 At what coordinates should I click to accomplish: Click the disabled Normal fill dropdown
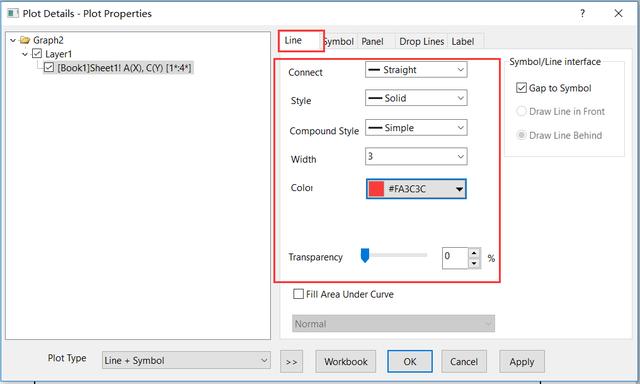pos(393,324)
